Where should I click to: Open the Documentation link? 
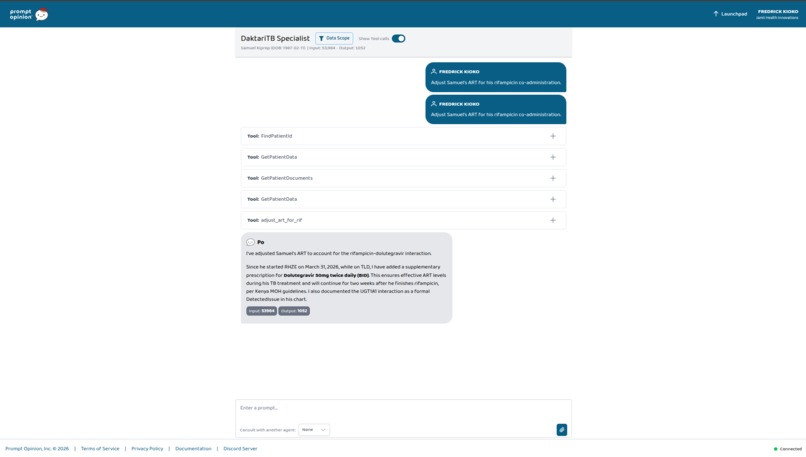click(193, 449)
